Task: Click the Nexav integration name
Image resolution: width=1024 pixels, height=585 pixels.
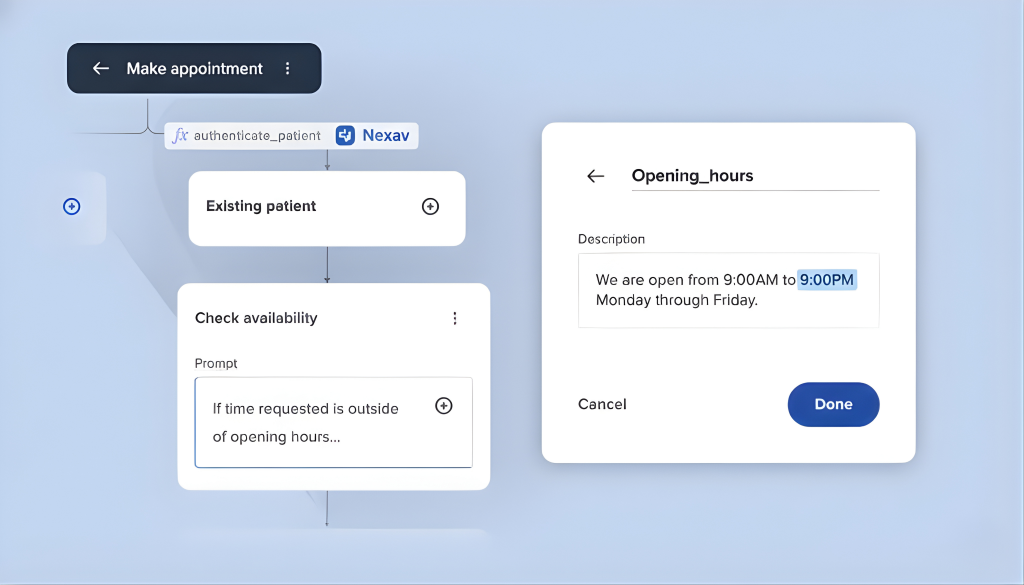Action: 385,135
